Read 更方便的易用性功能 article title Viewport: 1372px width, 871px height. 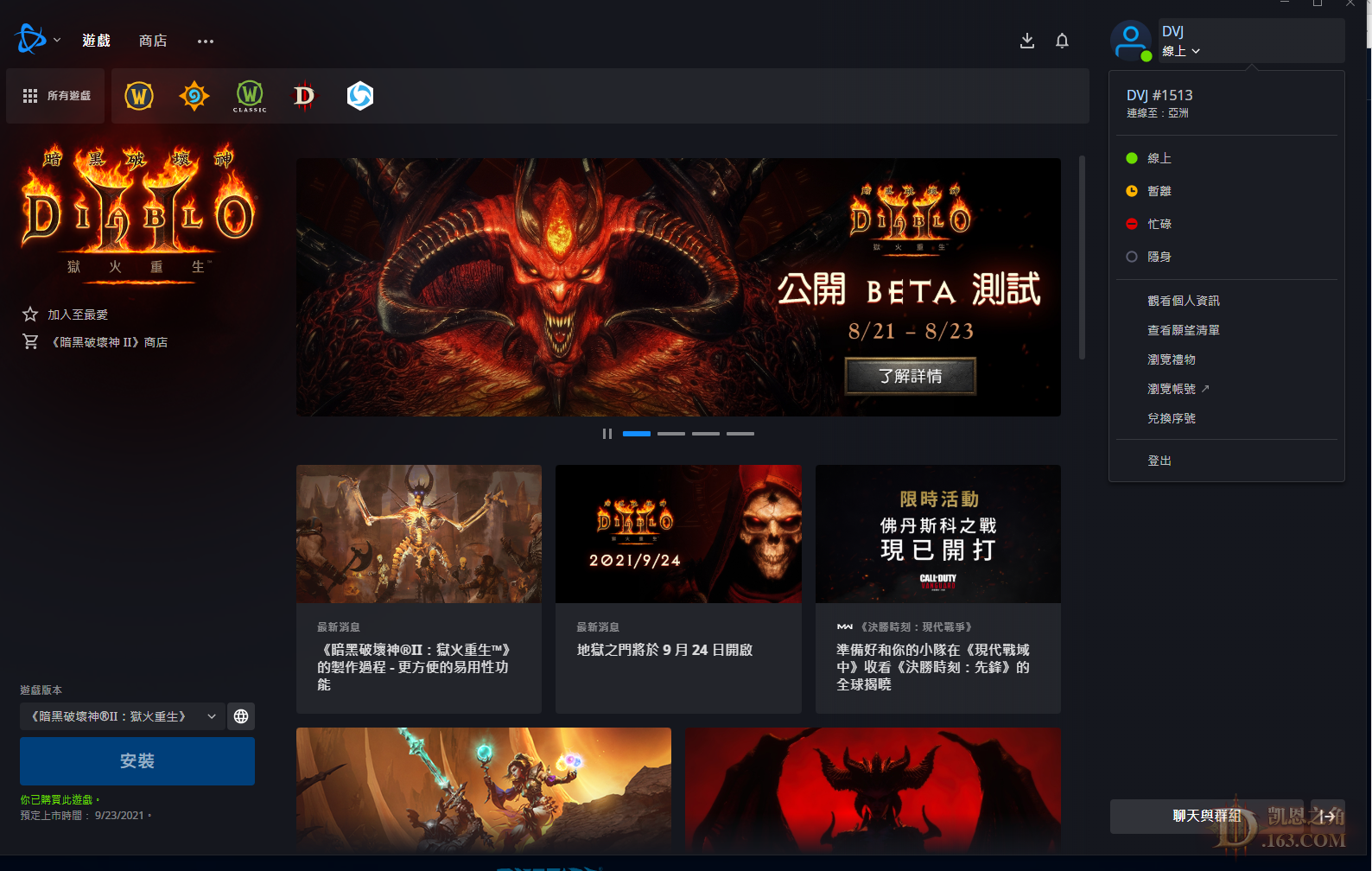[x=414, y=667]
